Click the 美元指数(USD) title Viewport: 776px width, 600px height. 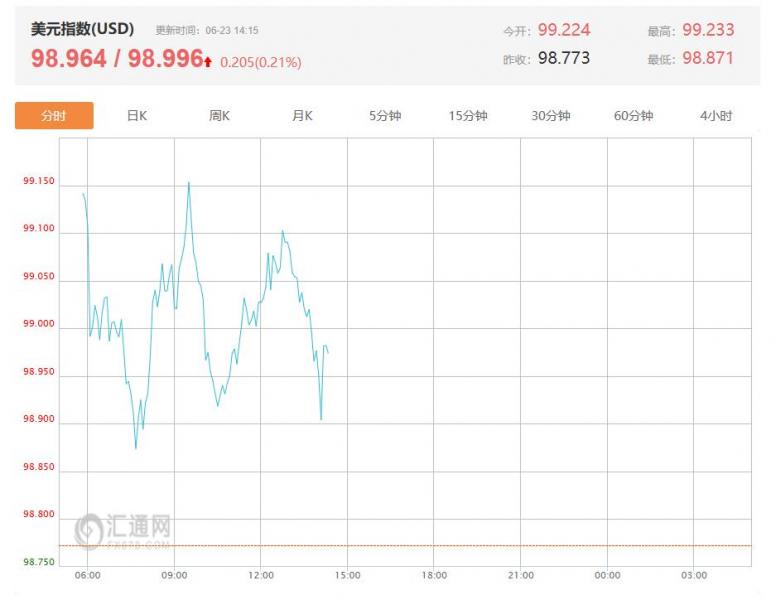coord(82,29)
